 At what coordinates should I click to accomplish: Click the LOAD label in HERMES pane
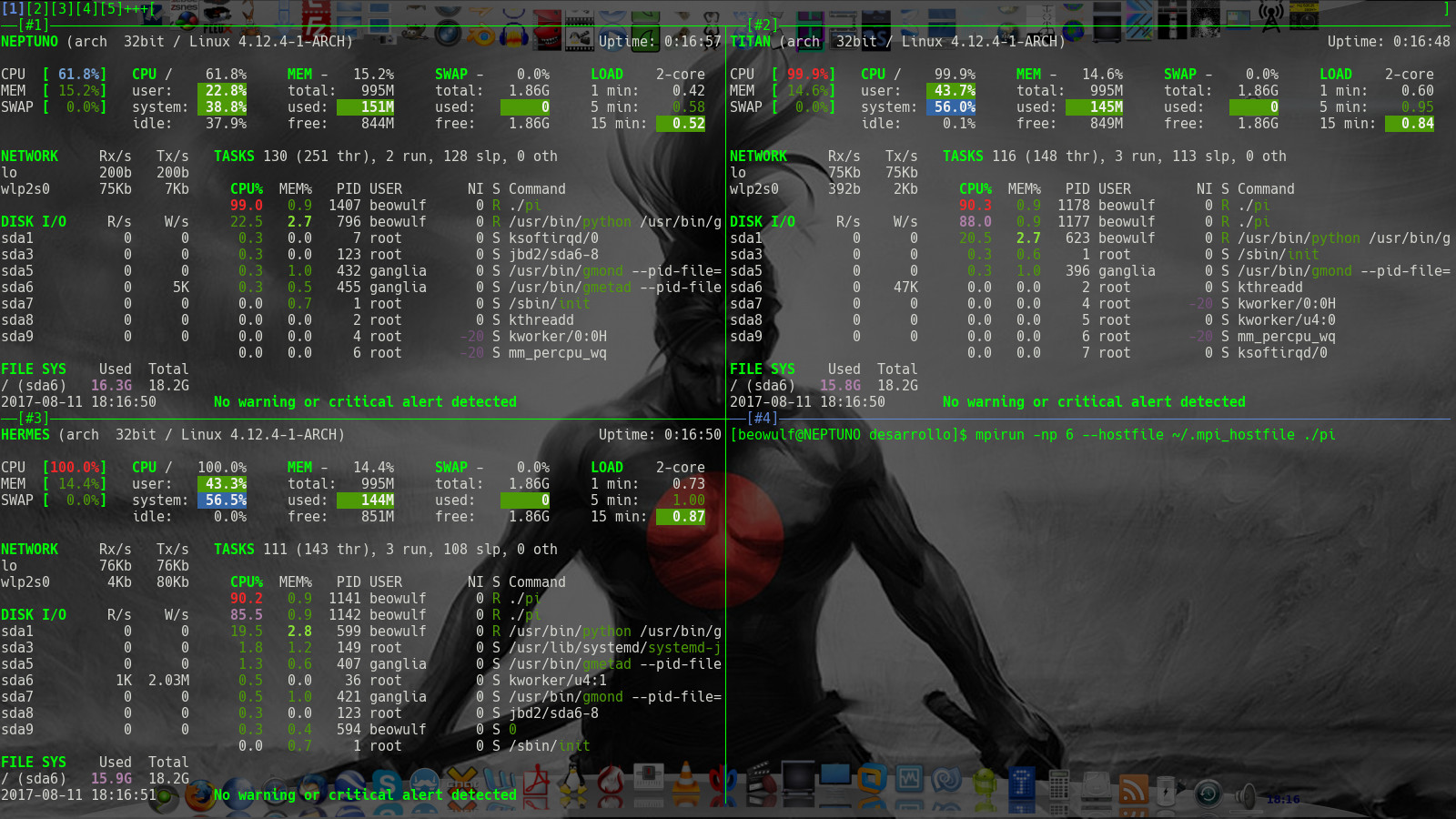point(607,467)
